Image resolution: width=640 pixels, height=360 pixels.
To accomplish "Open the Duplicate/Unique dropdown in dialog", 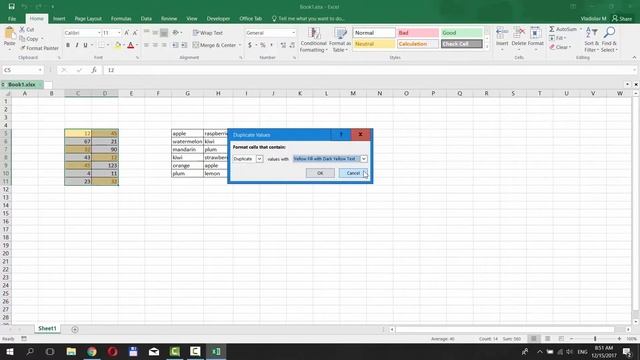I will coord(259,158).
